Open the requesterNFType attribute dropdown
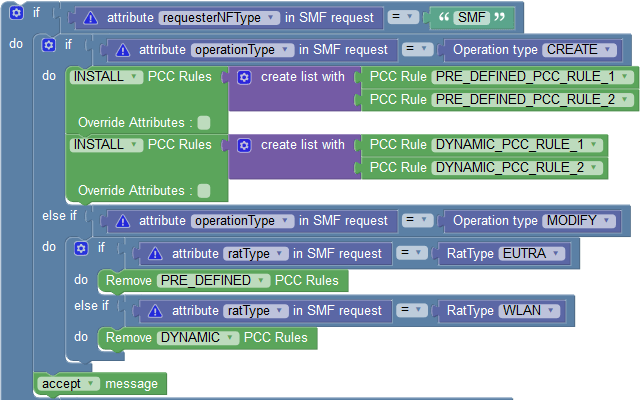The height and width of the screenshot is (400, 641). pyautogui.click(x=219, y=18)
